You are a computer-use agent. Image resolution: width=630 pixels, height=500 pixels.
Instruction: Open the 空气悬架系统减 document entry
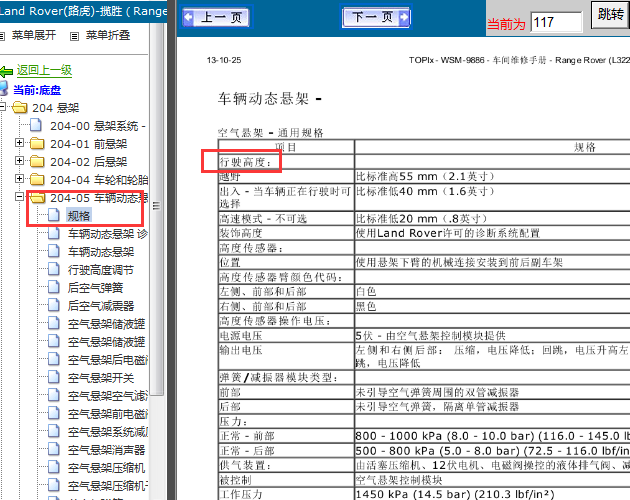107,432
